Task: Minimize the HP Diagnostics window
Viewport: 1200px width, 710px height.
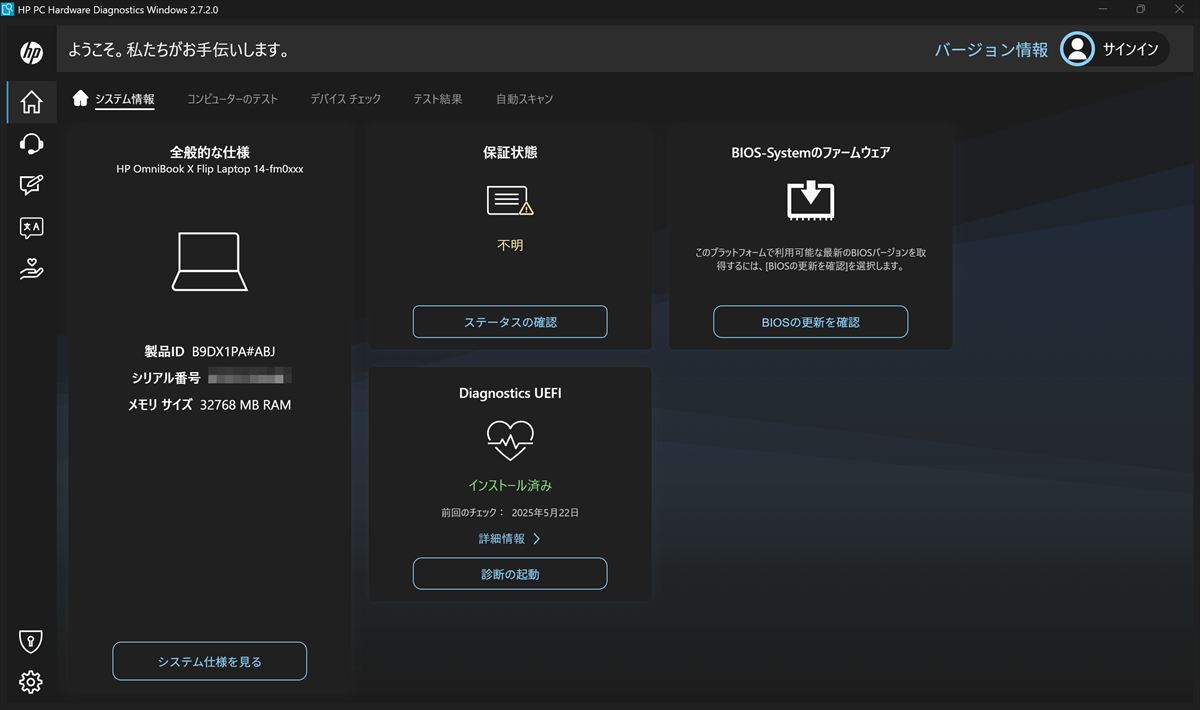Action: click(1103, 9)
